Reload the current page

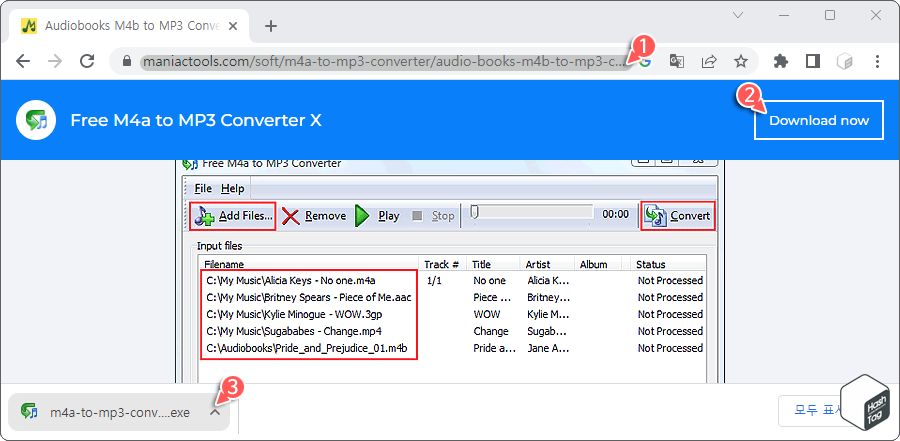[x=87, y=61]
